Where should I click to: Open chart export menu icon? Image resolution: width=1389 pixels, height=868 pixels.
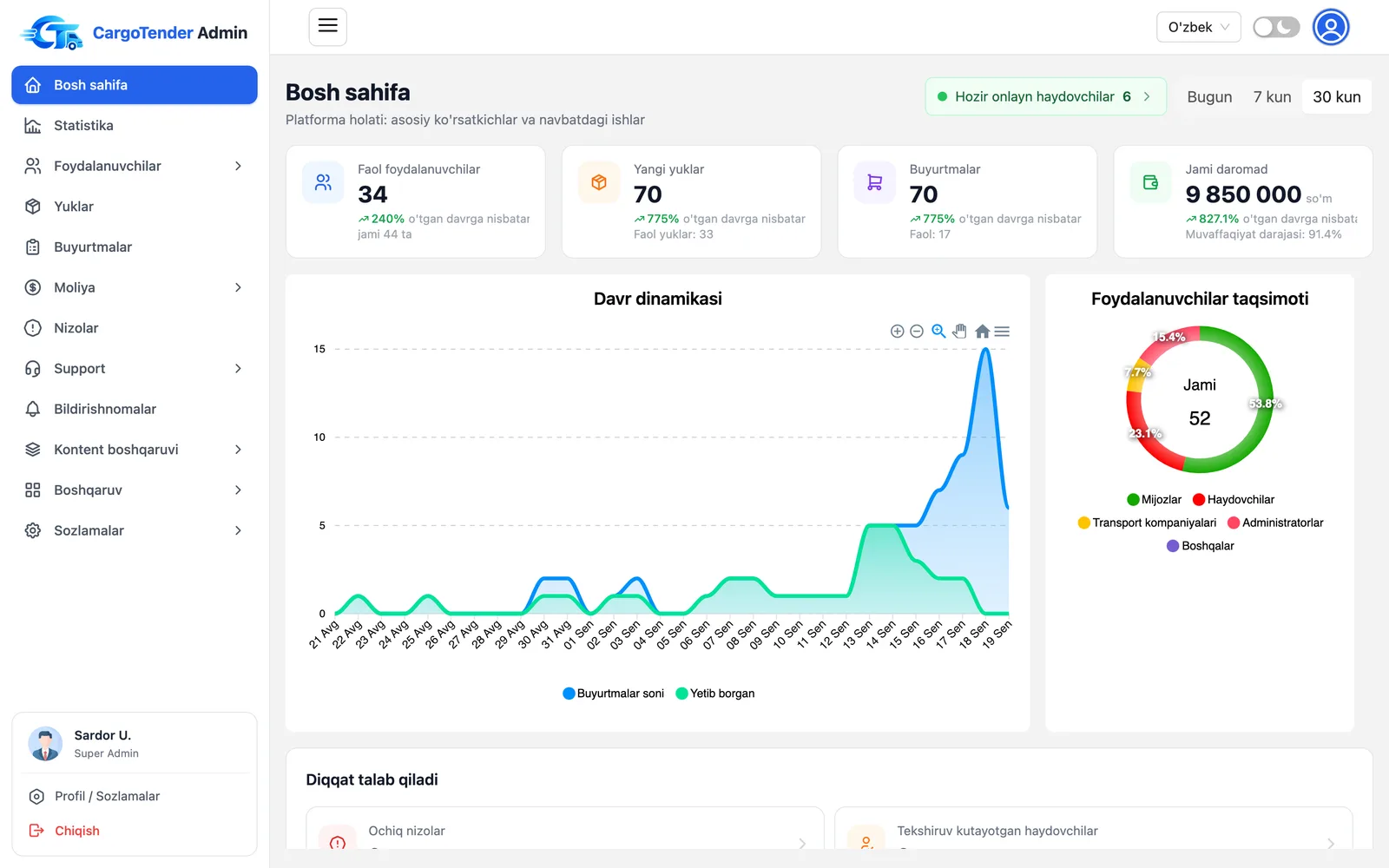1002,332
